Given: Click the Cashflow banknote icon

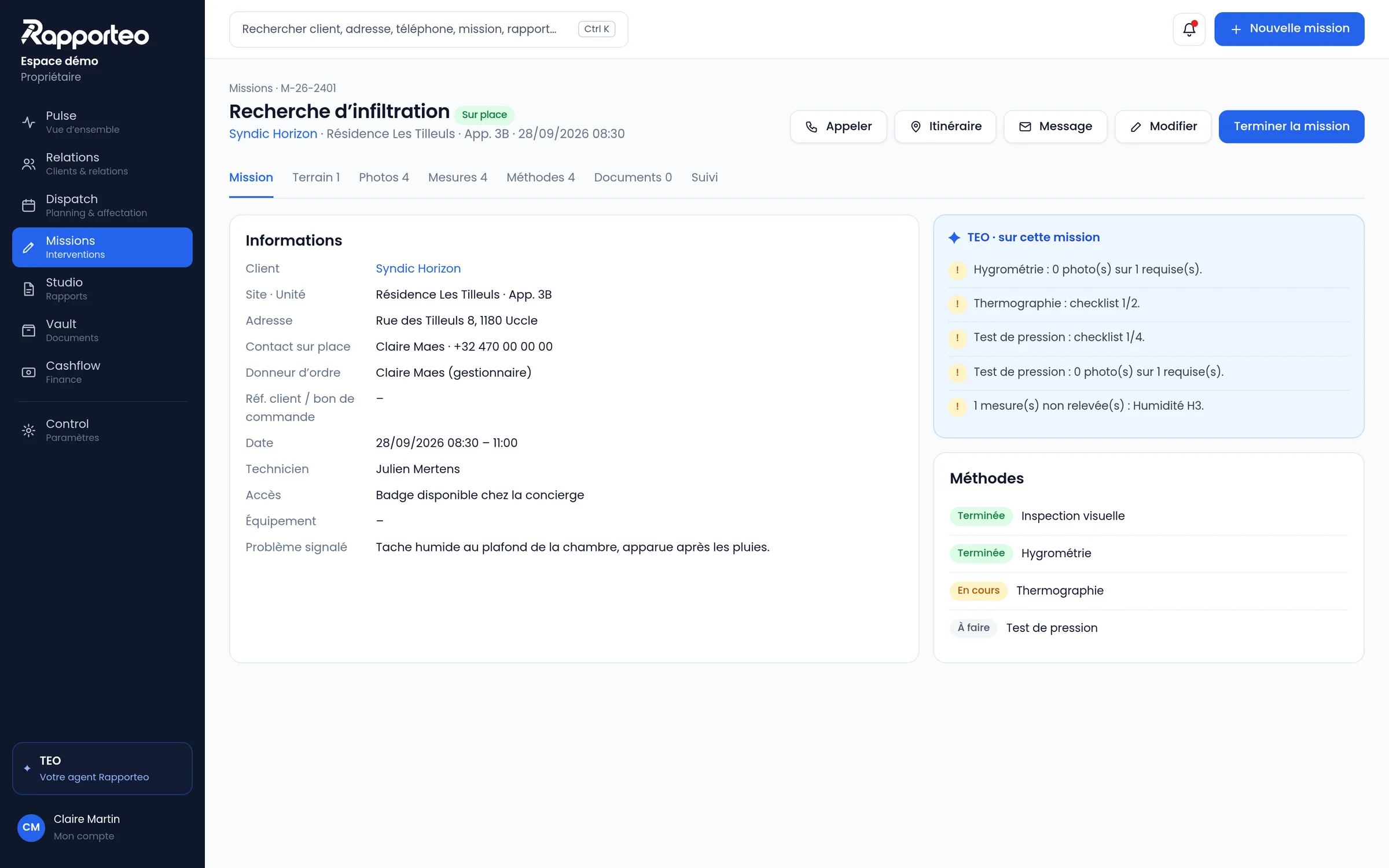Looking at the screenshot, I should (x=28, y=372).
